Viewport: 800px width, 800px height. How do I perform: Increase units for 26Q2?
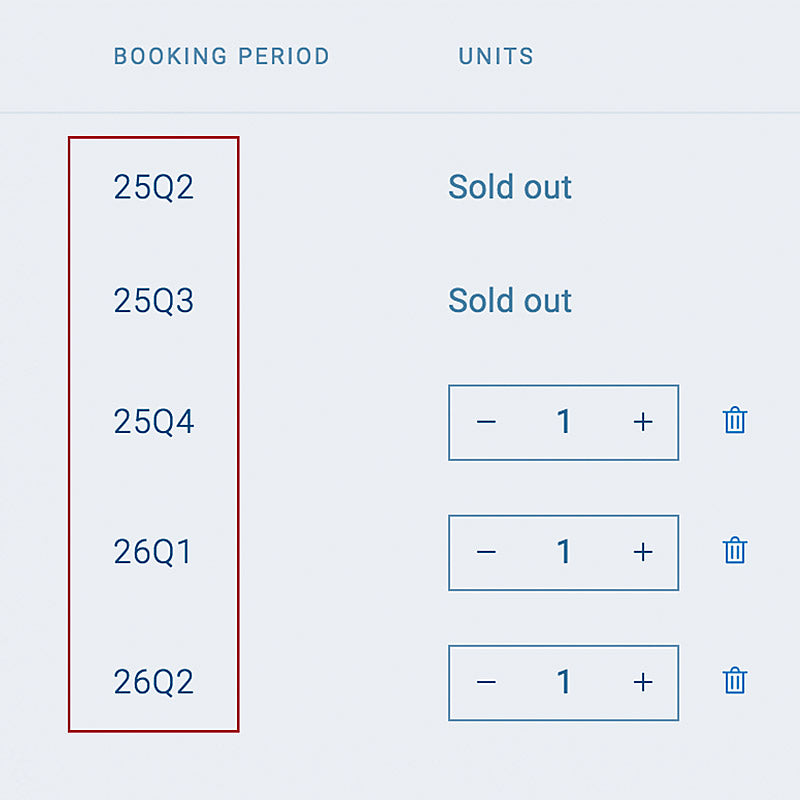[643, 682]
